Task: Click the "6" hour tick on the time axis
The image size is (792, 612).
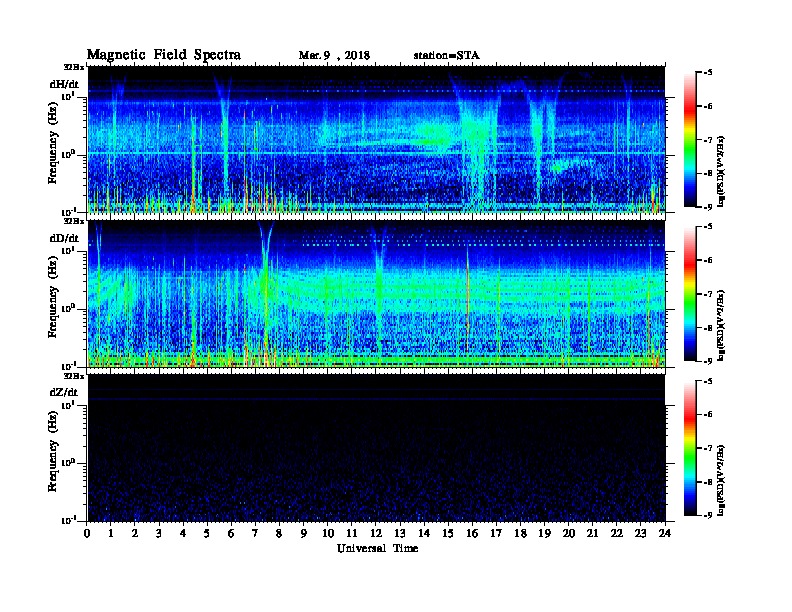Action: 231,534
